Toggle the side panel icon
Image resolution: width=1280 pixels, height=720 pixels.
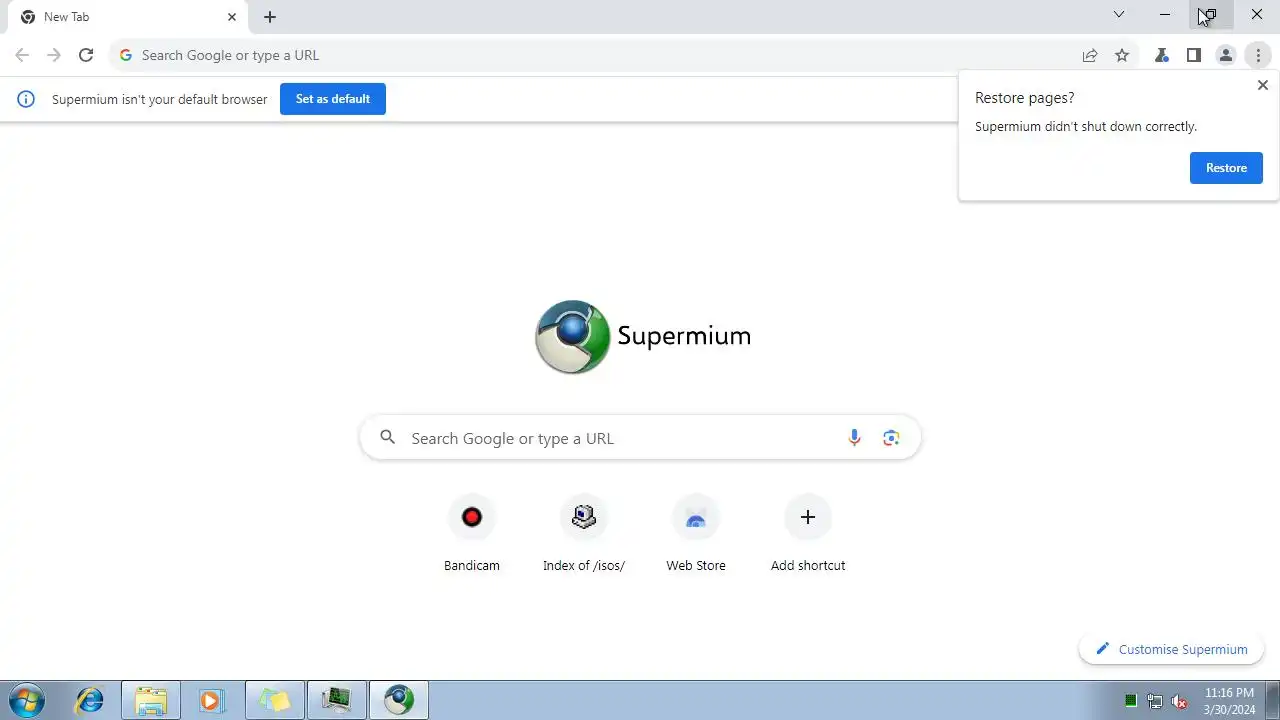pyautogui.click(x=1194, y=55)
